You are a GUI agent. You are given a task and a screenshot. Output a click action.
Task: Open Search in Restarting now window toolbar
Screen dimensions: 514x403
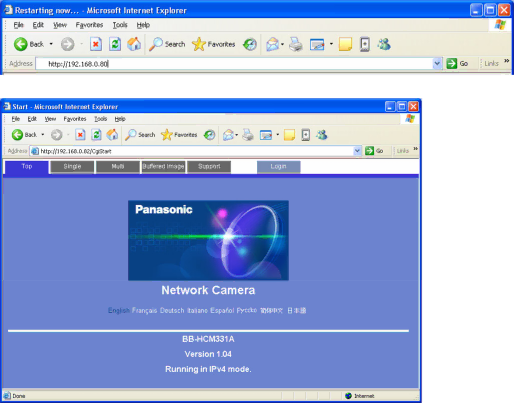pos(167,44)
